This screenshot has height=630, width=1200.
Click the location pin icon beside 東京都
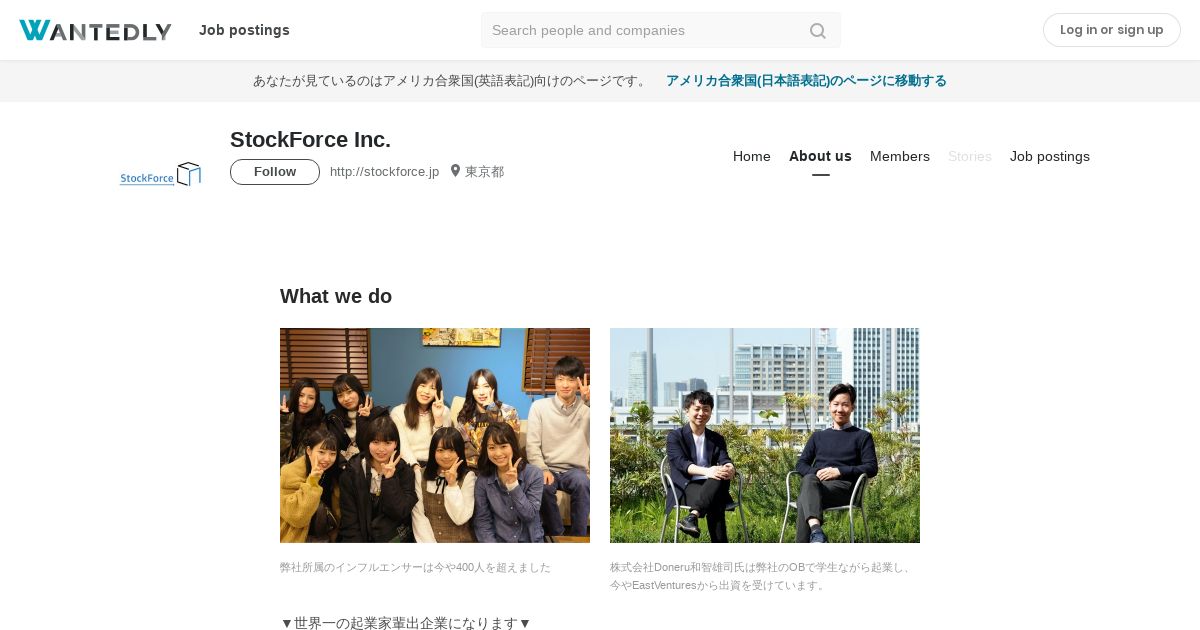[455, 171]
